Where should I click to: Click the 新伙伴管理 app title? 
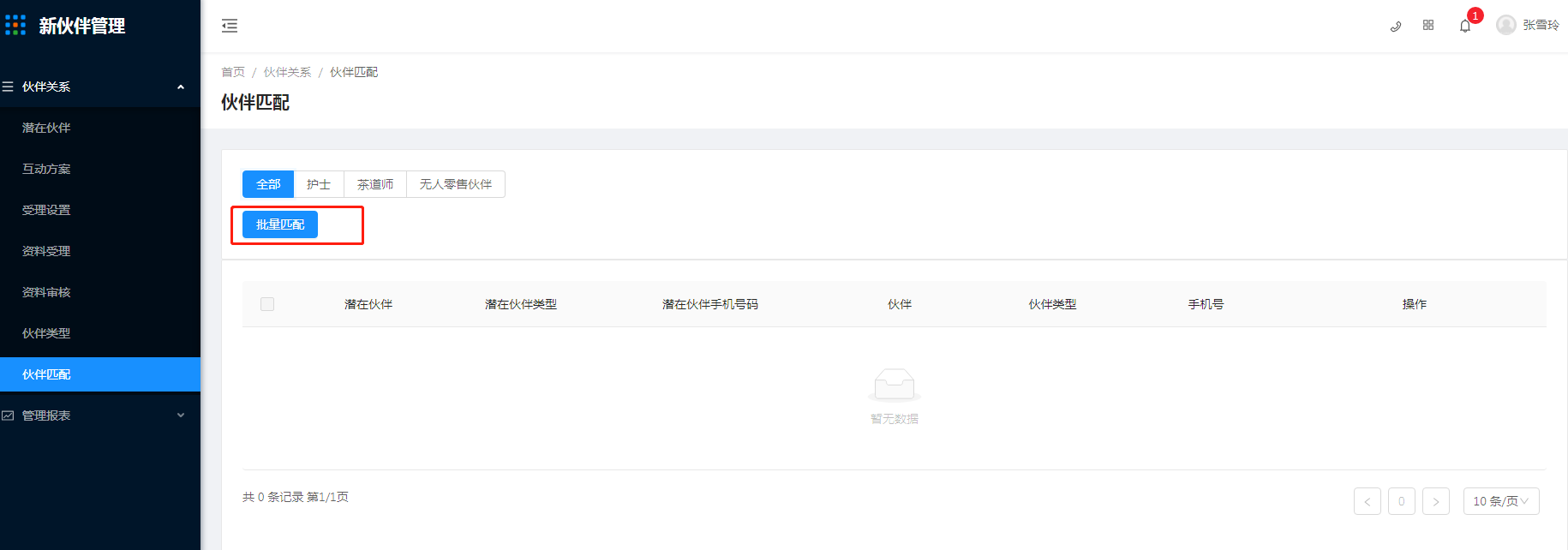coord(82,26)
